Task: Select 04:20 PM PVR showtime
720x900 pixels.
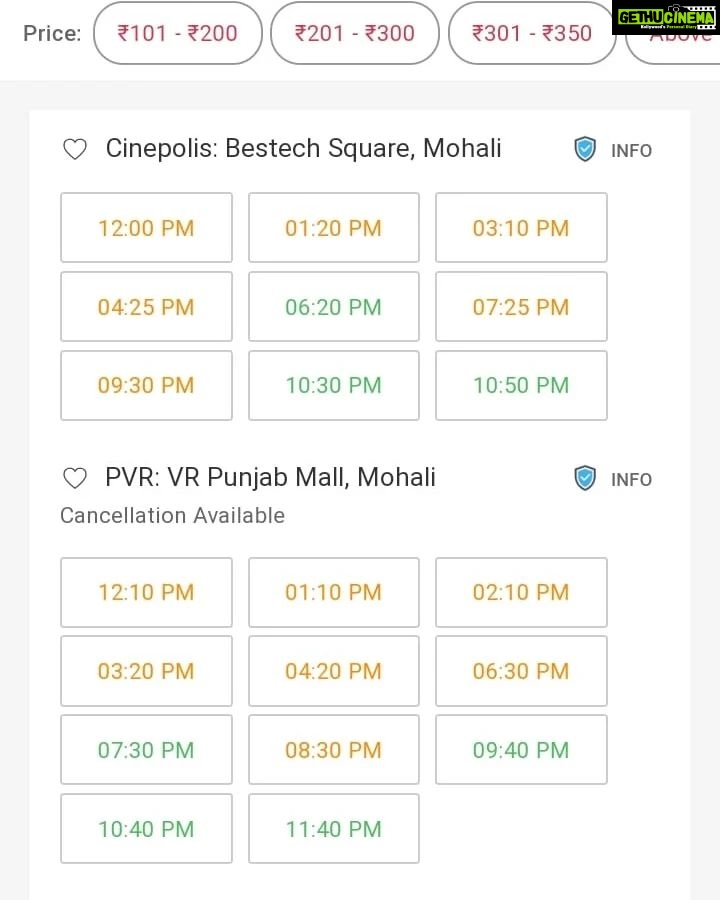Action: [334, 671]
